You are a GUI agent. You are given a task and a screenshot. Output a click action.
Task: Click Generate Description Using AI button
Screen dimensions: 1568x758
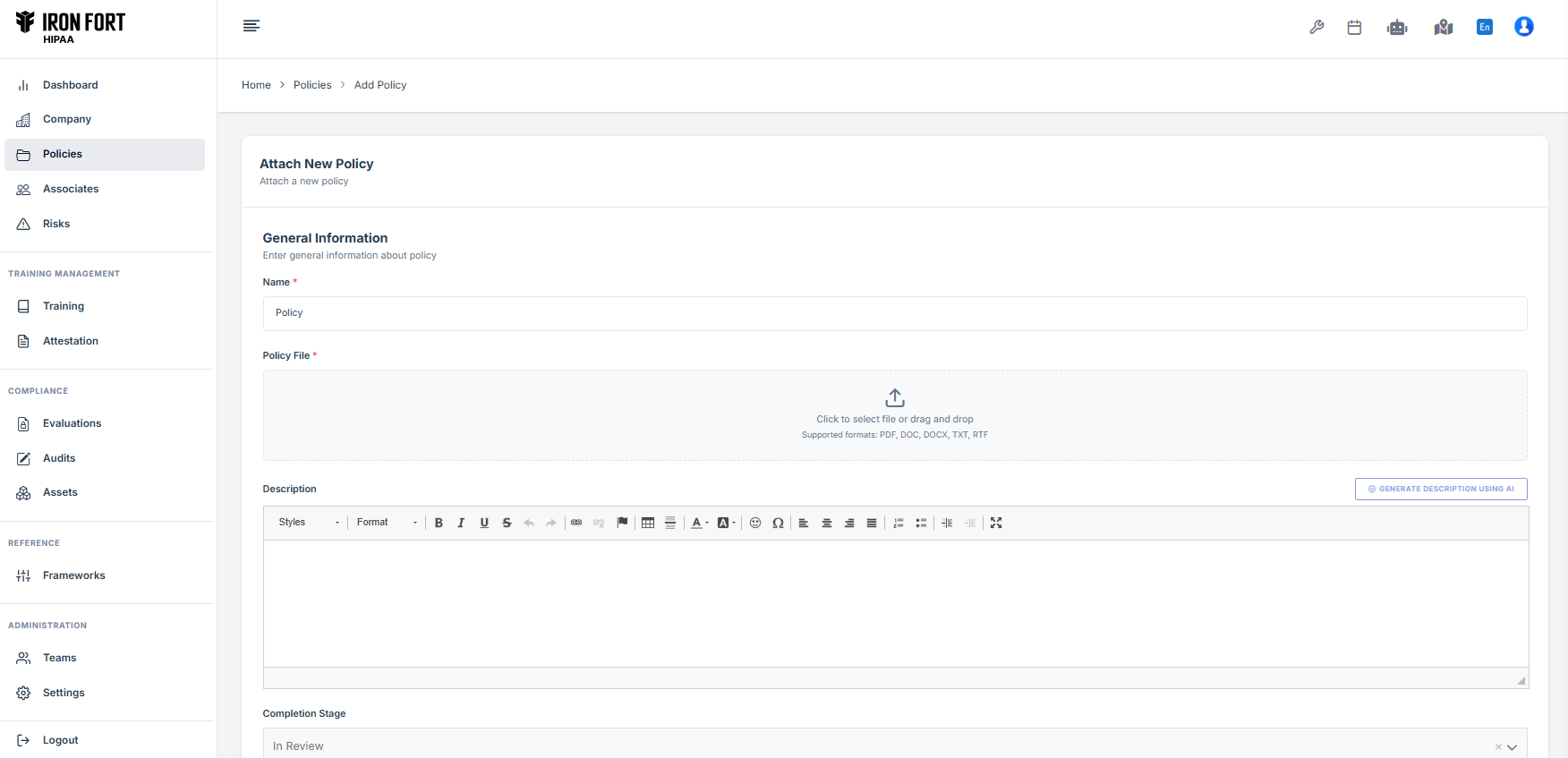[1440, 489]
